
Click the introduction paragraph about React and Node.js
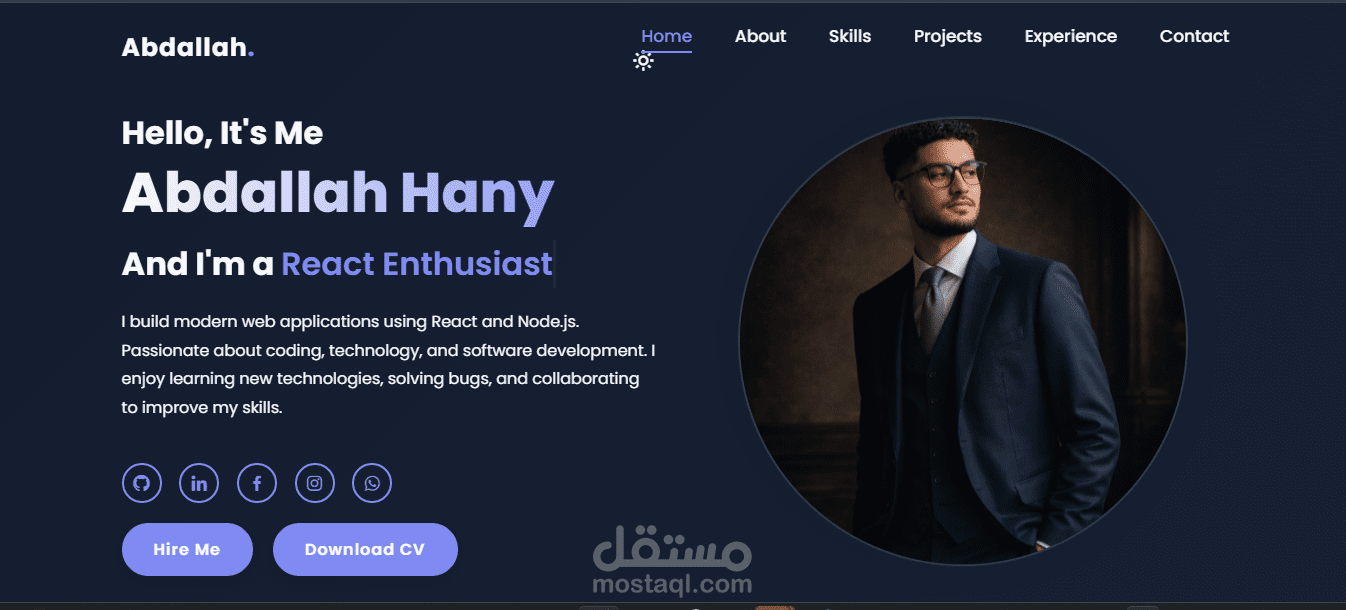[388, 365]
